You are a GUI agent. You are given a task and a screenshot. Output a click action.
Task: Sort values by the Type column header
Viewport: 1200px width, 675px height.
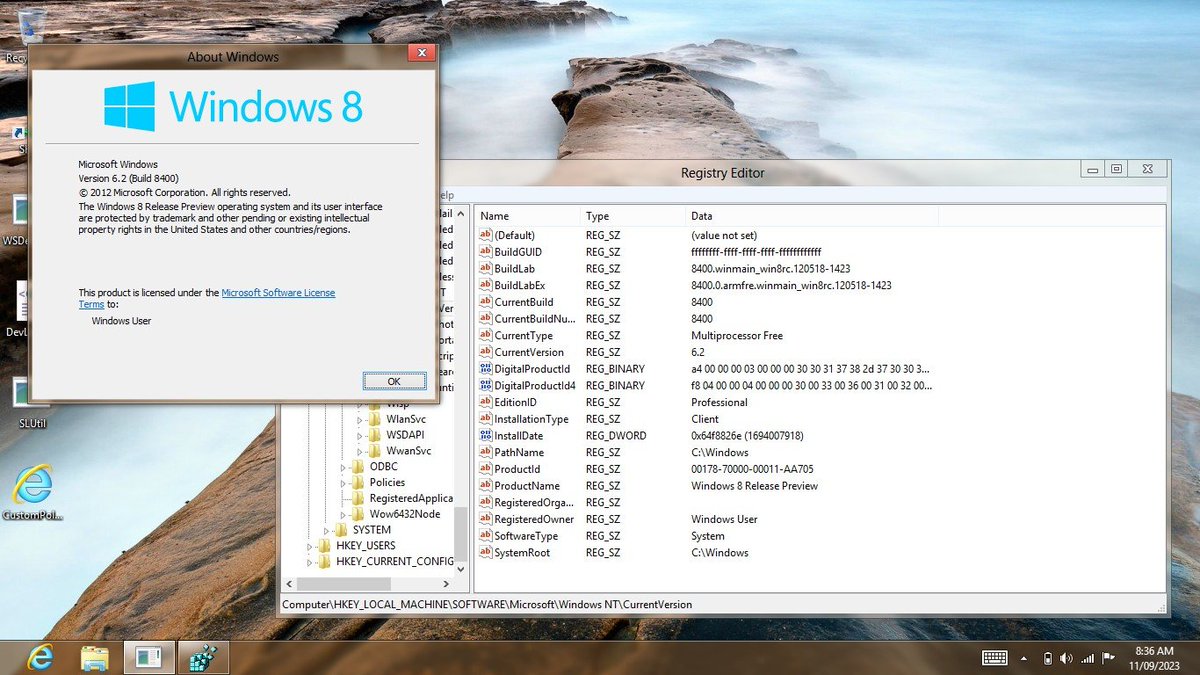click(x=634, y=216)
